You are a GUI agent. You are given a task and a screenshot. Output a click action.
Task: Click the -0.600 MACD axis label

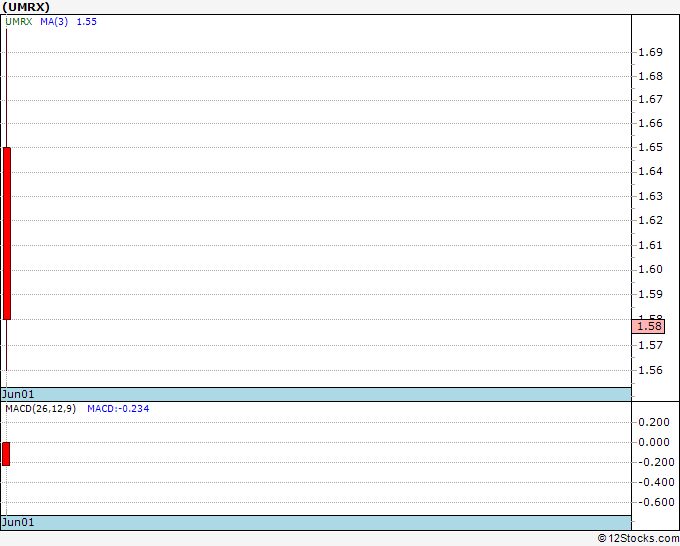pos(654,502)
